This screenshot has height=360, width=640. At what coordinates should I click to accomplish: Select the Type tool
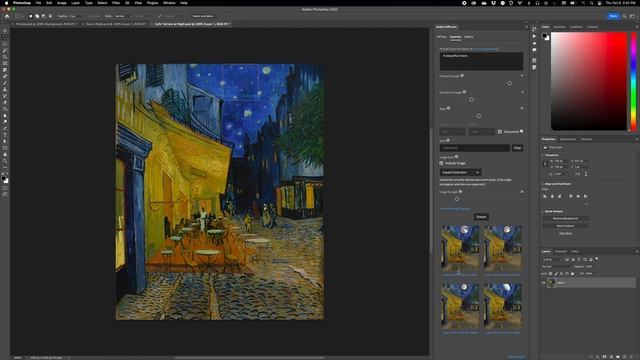(5, 135)
